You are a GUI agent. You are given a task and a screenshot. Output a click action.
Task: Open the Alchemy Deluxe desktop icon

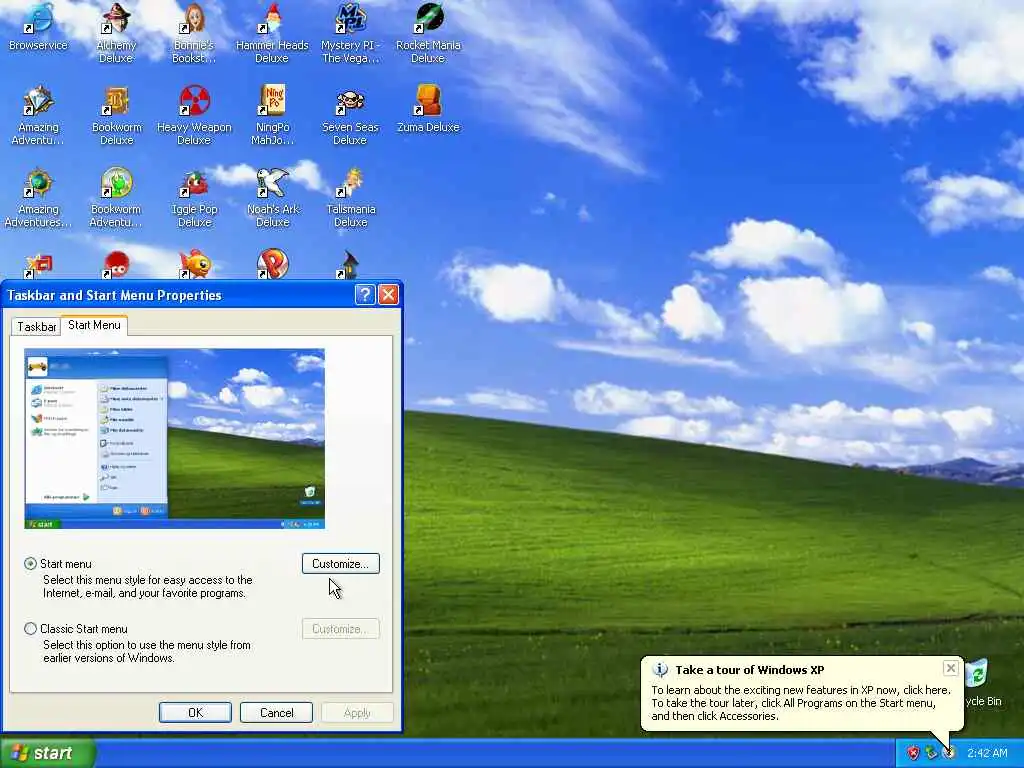[116, 33]
